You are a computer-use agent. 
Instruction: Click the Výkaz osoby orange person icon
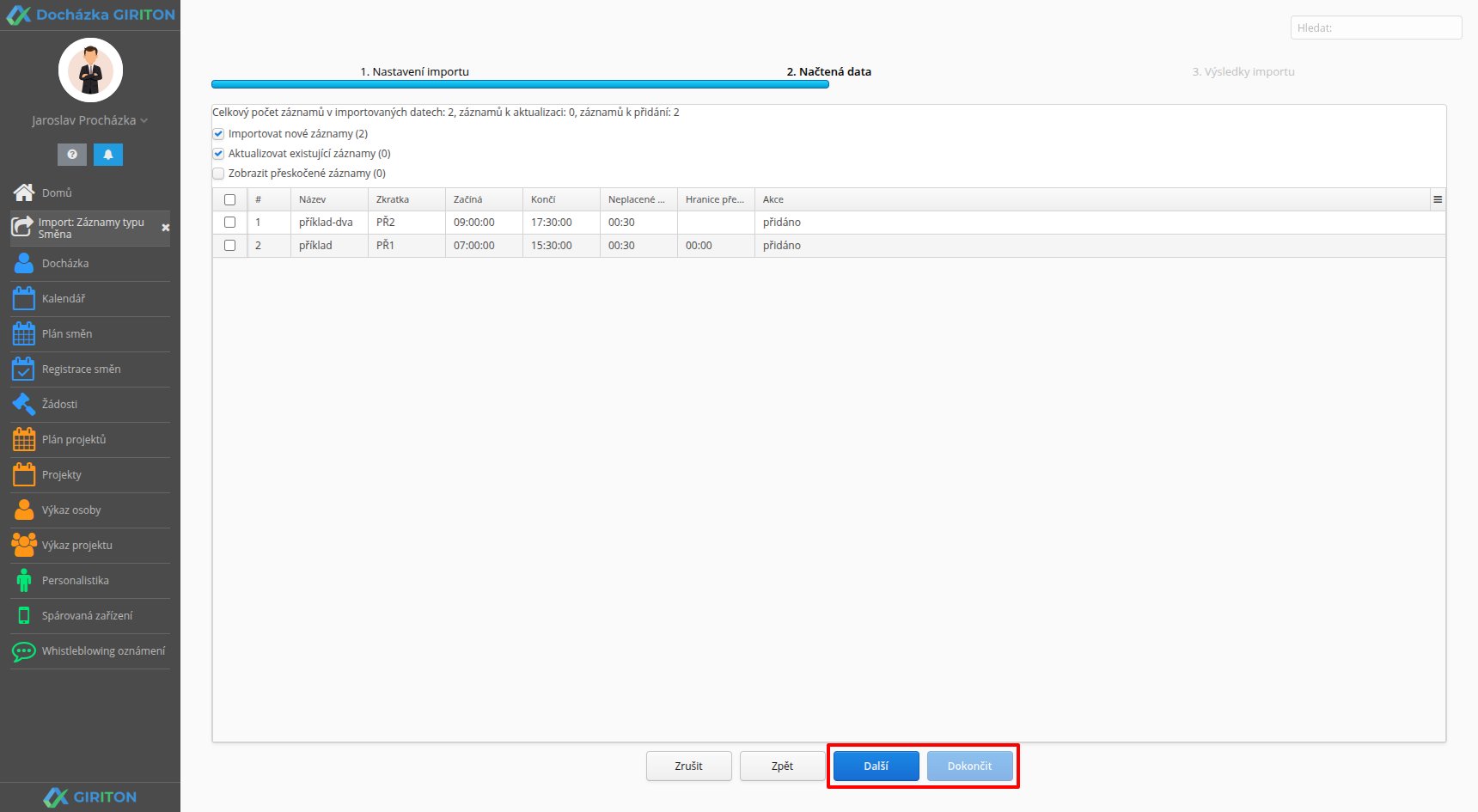(x=24, y=510)
